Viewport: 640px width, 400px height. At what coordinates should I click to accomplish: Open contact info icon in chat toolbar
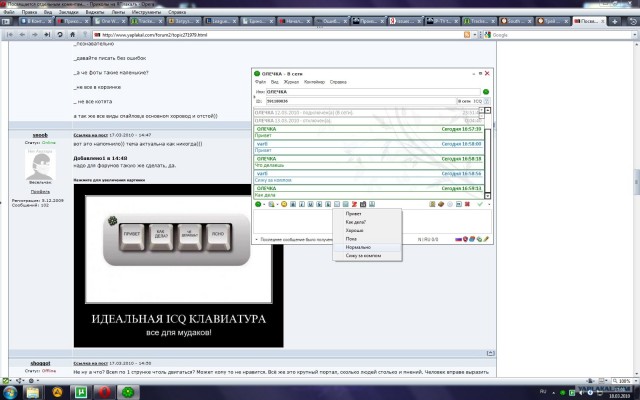432,204
